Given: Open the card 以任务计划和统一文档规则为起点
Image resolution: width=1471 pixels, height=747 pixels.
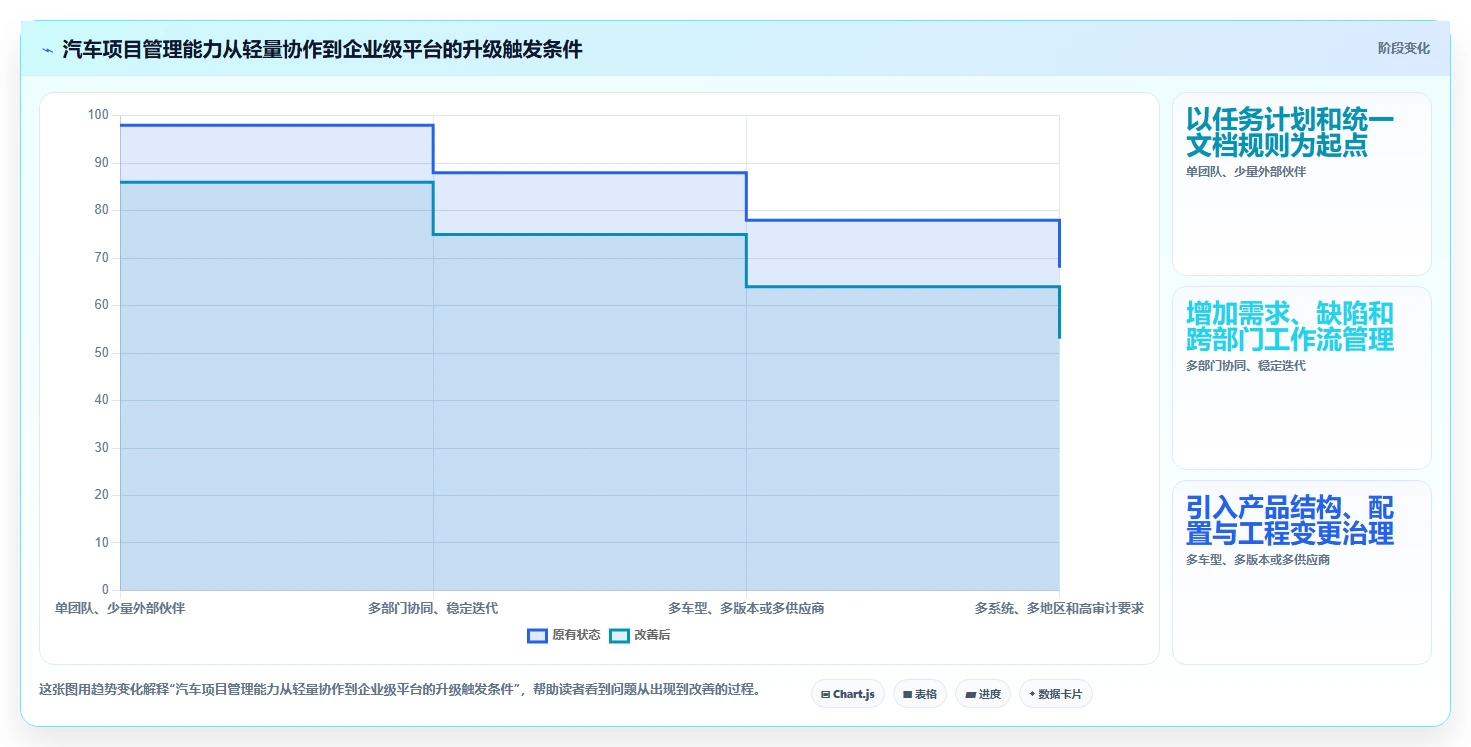Looking at the screenshot, I should 1301,183.
